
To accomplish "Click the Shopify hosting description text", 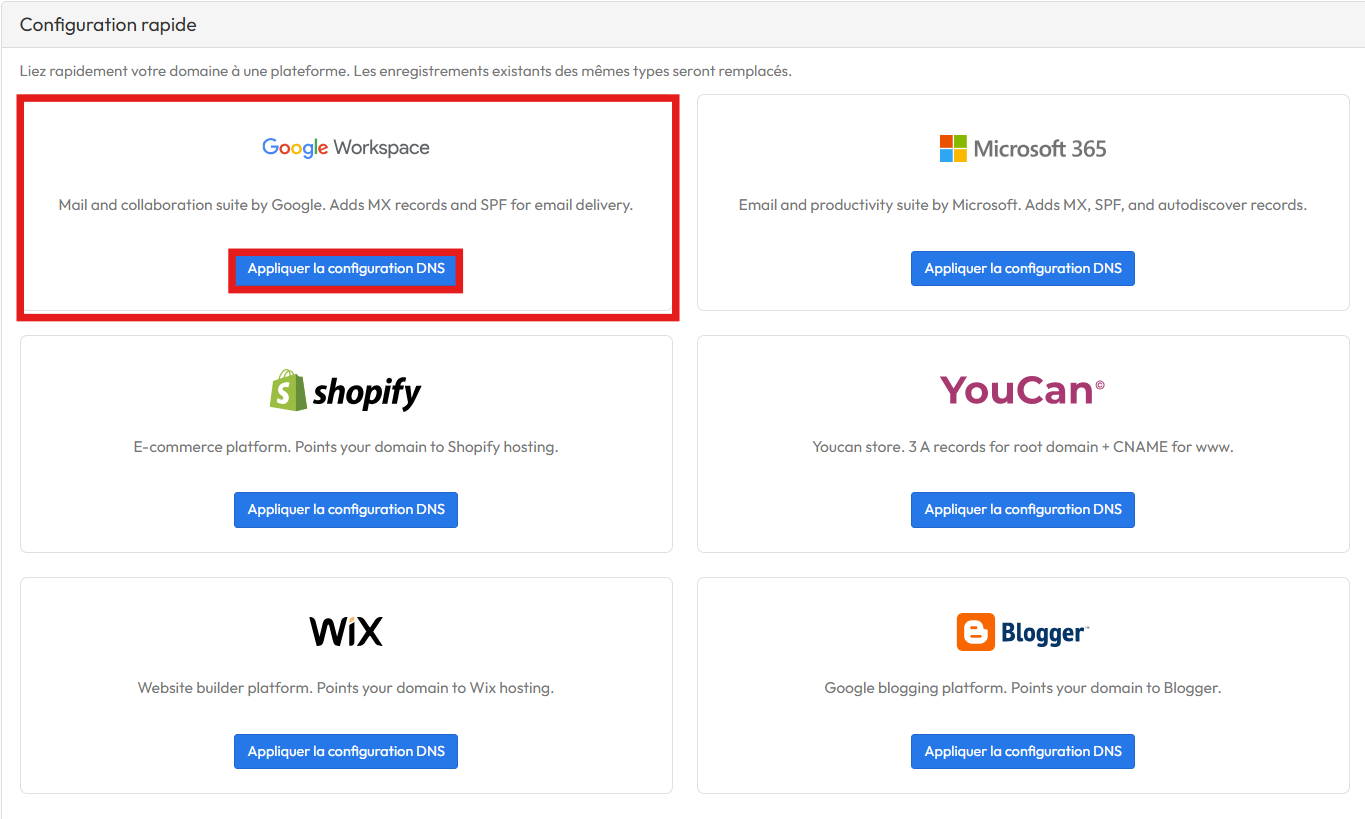I will point(346,447).
